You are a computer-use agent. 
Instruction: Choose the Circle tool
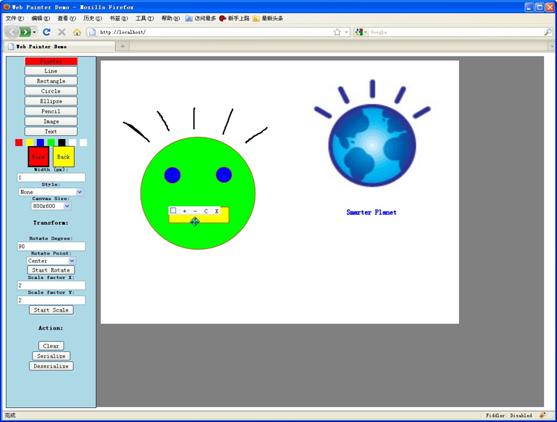coord(51,91)
